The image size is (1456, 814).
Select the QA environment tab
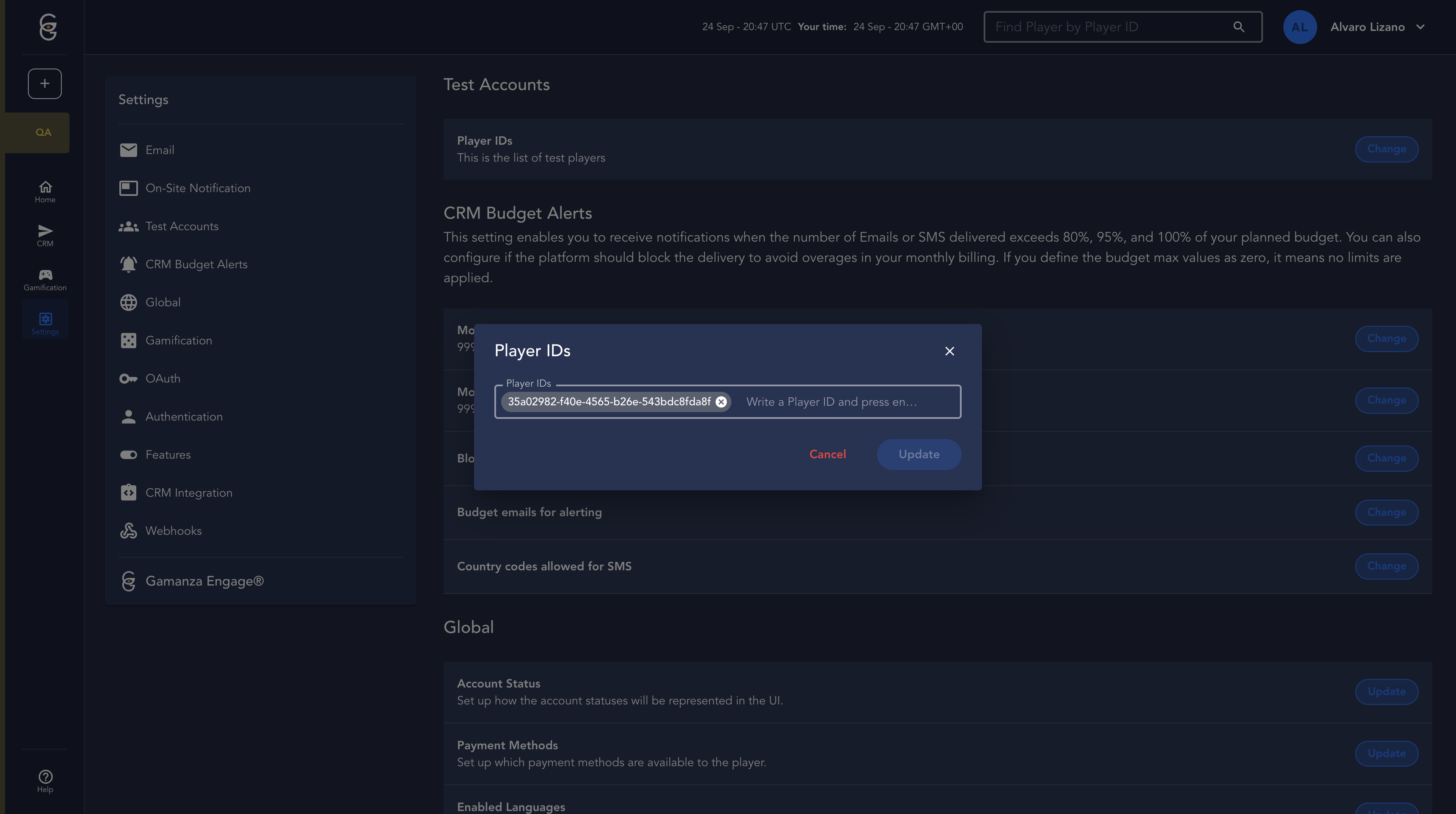pyautogui.click(x=43, y=132)
